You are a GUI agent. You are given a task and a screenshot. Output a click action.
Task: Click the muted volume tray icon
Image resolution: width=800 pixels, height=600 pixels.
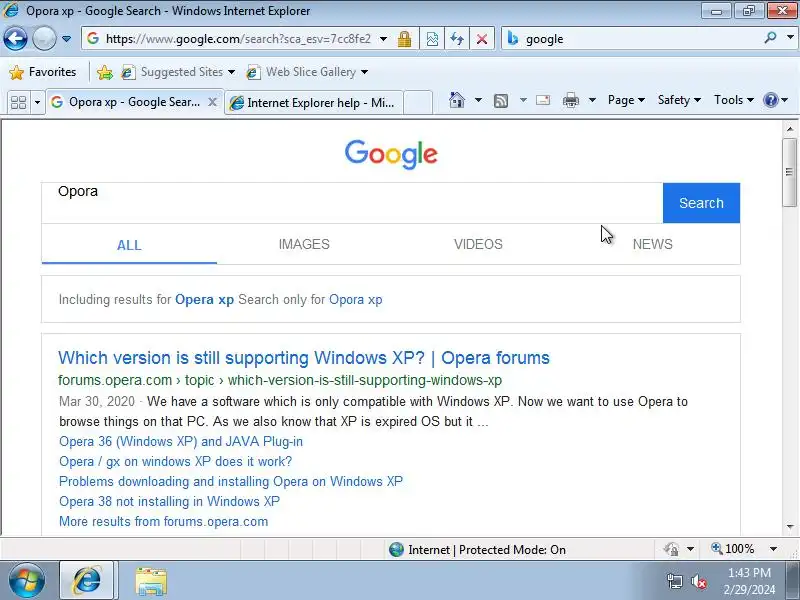tap(698, 581)
